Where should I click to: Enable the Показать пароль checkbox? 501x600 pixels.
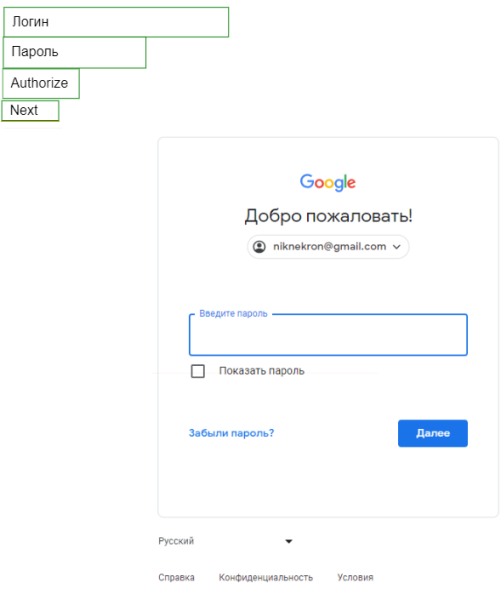coord(198,371)
